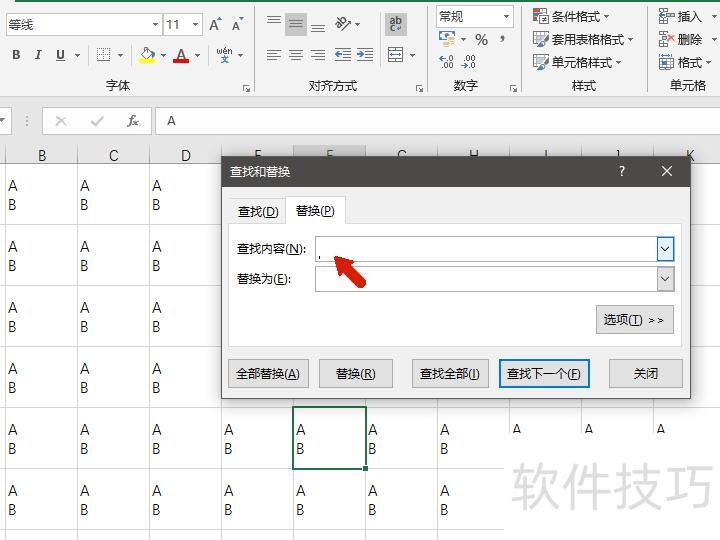Switch to the 查找(D) tab
The width and height of the screenshot is (720, 540).
click(x=258, y=211)
